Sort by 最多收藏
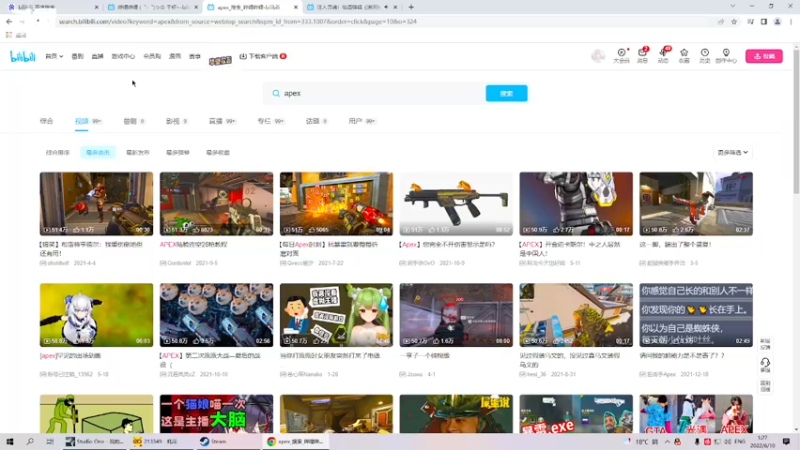The height and width of the screenshot is (450, 800). tap(218, 153)
